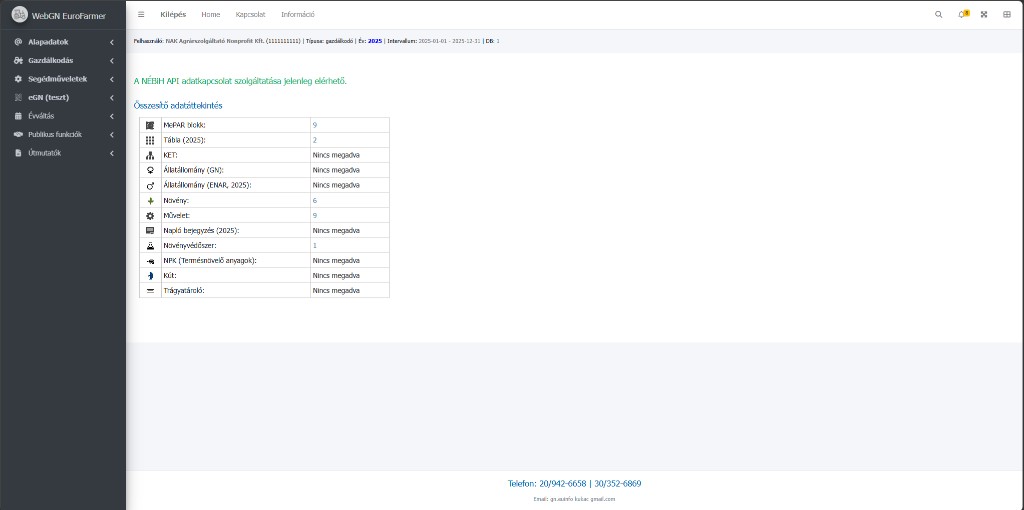
Task: Click the Felhasználó NAK Agrárszolgáltató text
Action: [217, 41]
